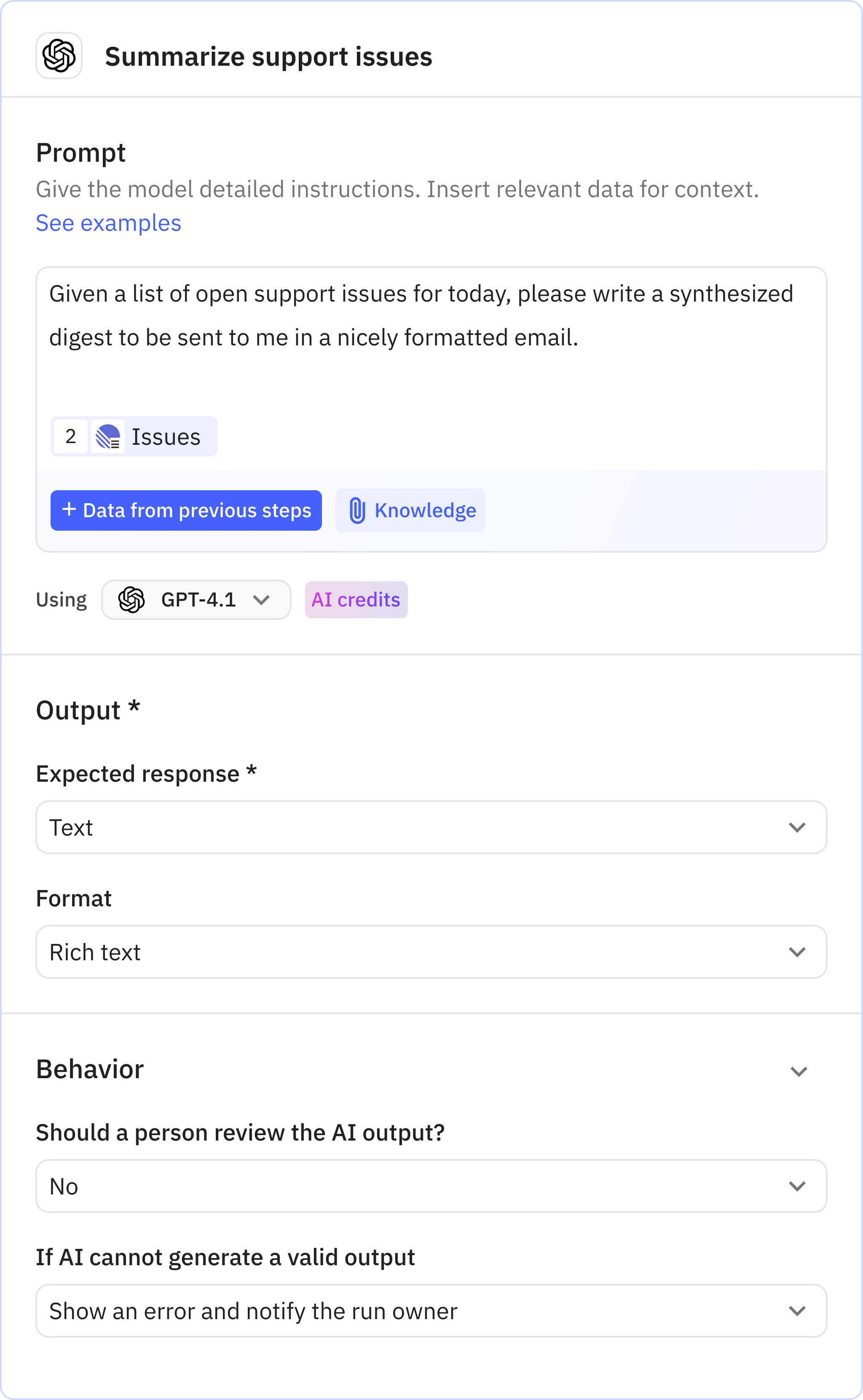Click the Summarize support issues title
The height and width of the screenshot is (1400, 863).
click(x=269, y=56)
